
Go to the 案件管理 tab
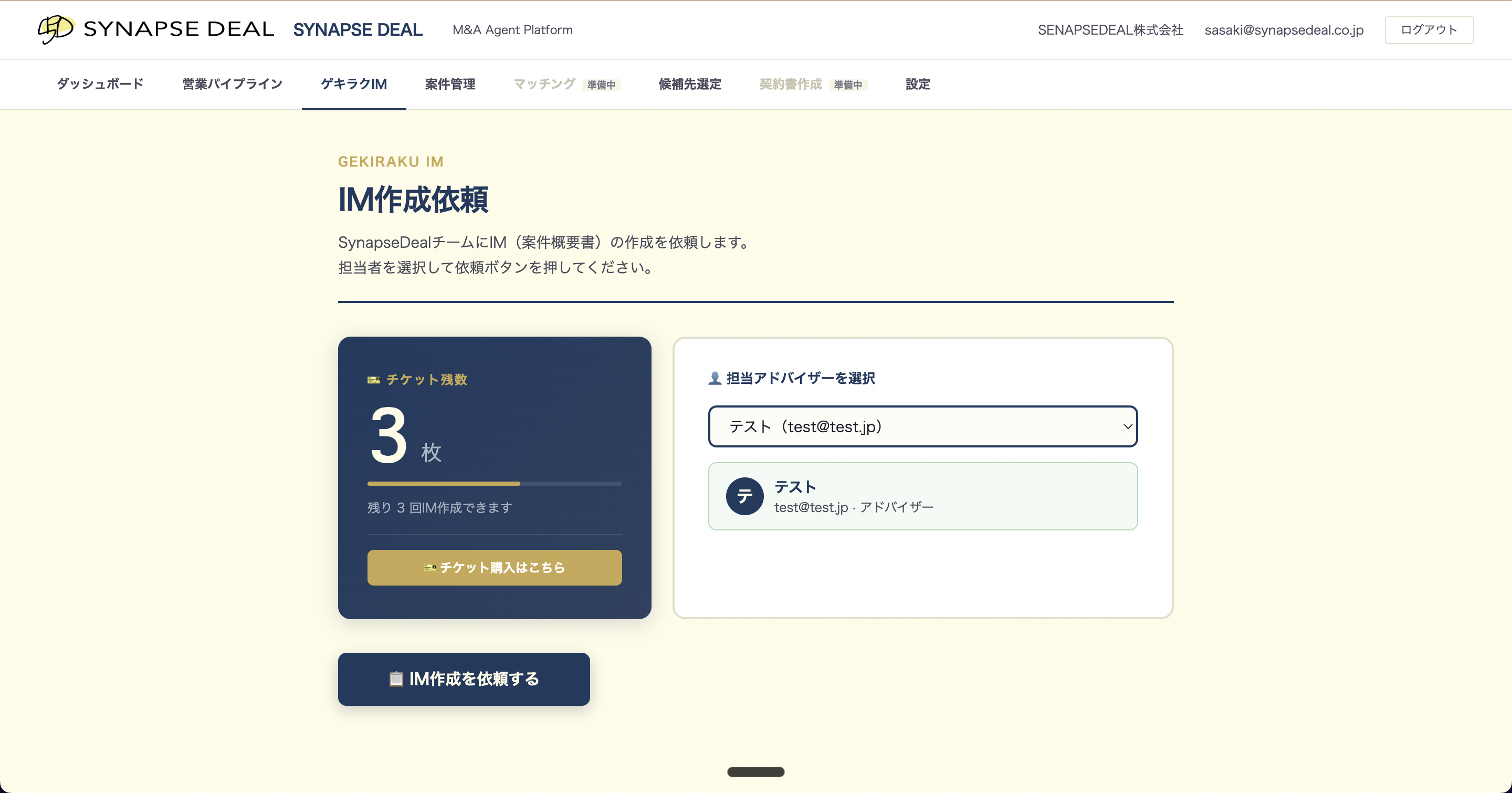[x=449, y=84]
